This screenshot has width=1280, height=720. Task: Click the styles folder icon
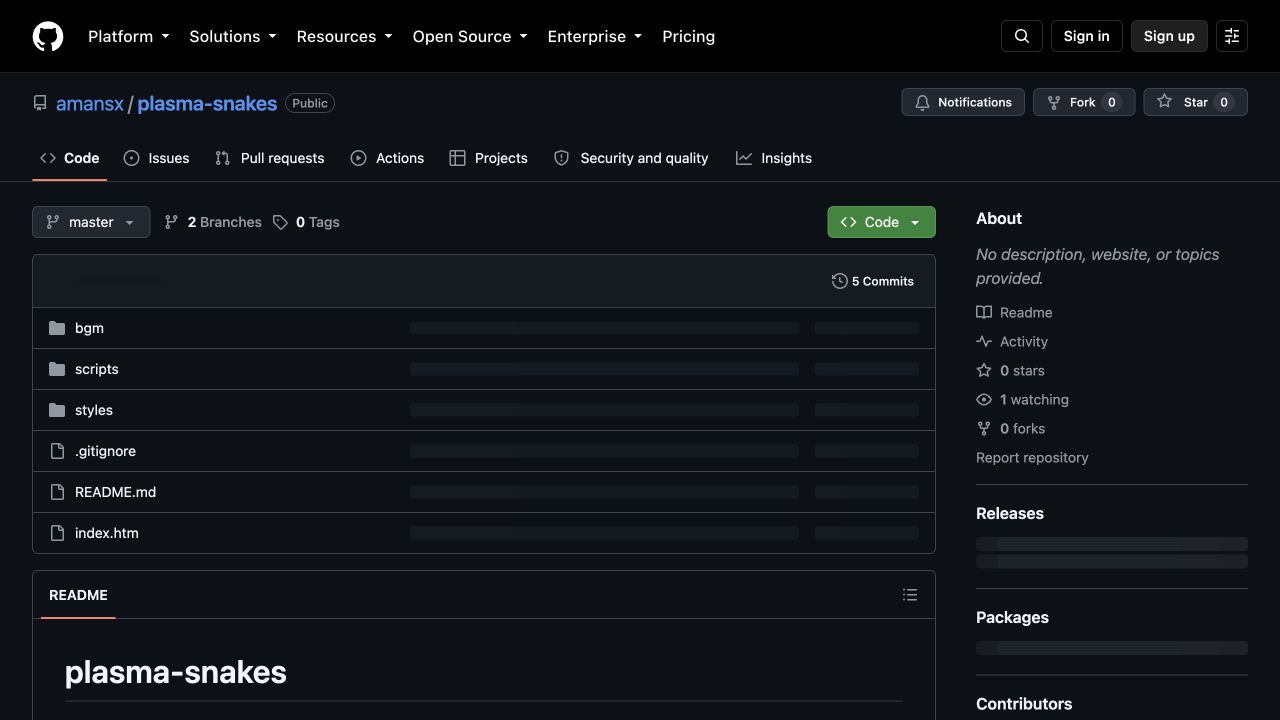[x=57, y=410]
